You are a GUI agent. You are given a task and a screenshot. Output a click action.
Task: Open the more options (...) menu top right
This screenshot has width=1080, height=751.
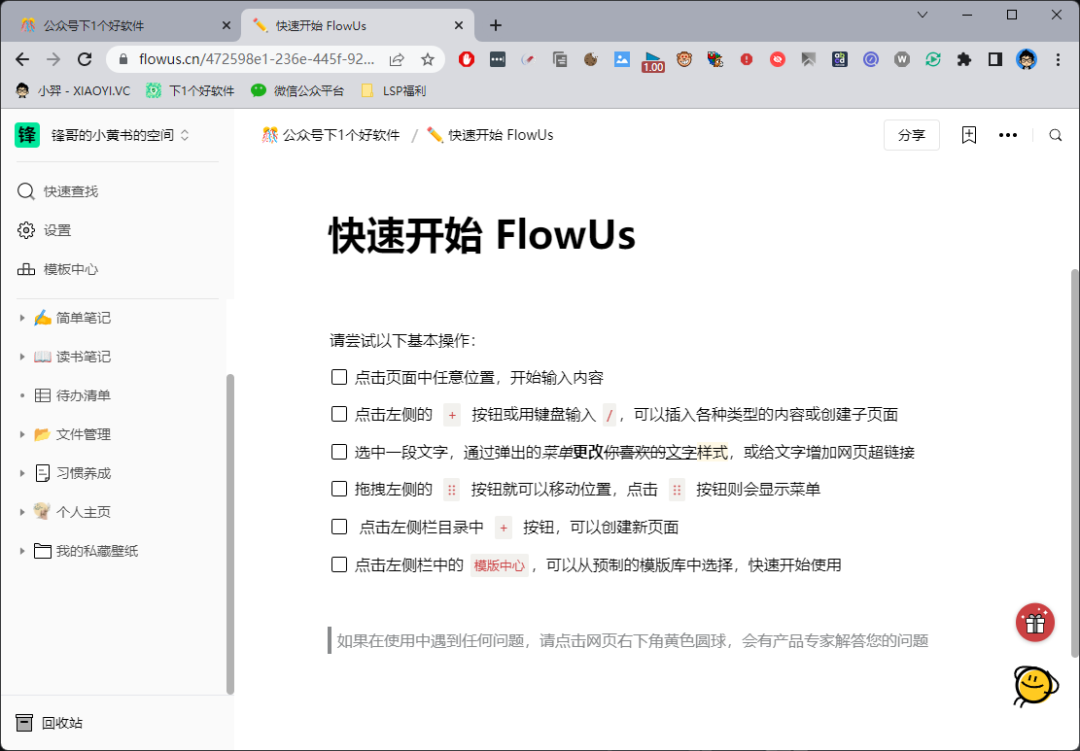point(1008,134)
